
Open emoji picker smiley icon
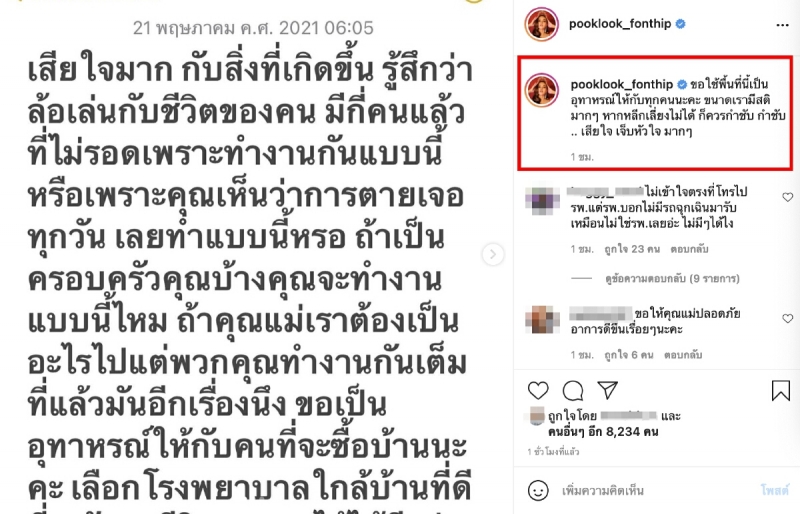(538, 491)
